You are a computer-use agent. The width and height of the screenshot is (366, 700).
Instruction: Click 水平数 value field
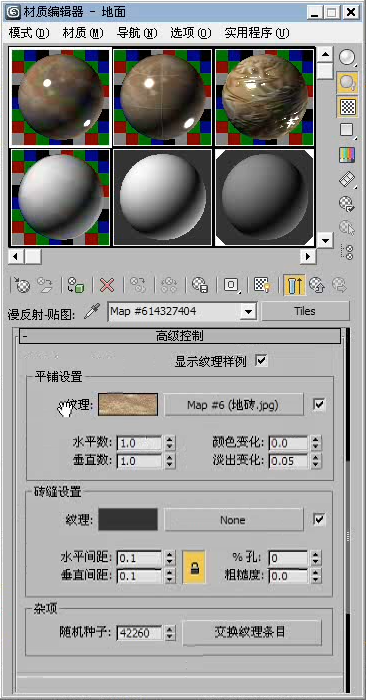[140, 443]
